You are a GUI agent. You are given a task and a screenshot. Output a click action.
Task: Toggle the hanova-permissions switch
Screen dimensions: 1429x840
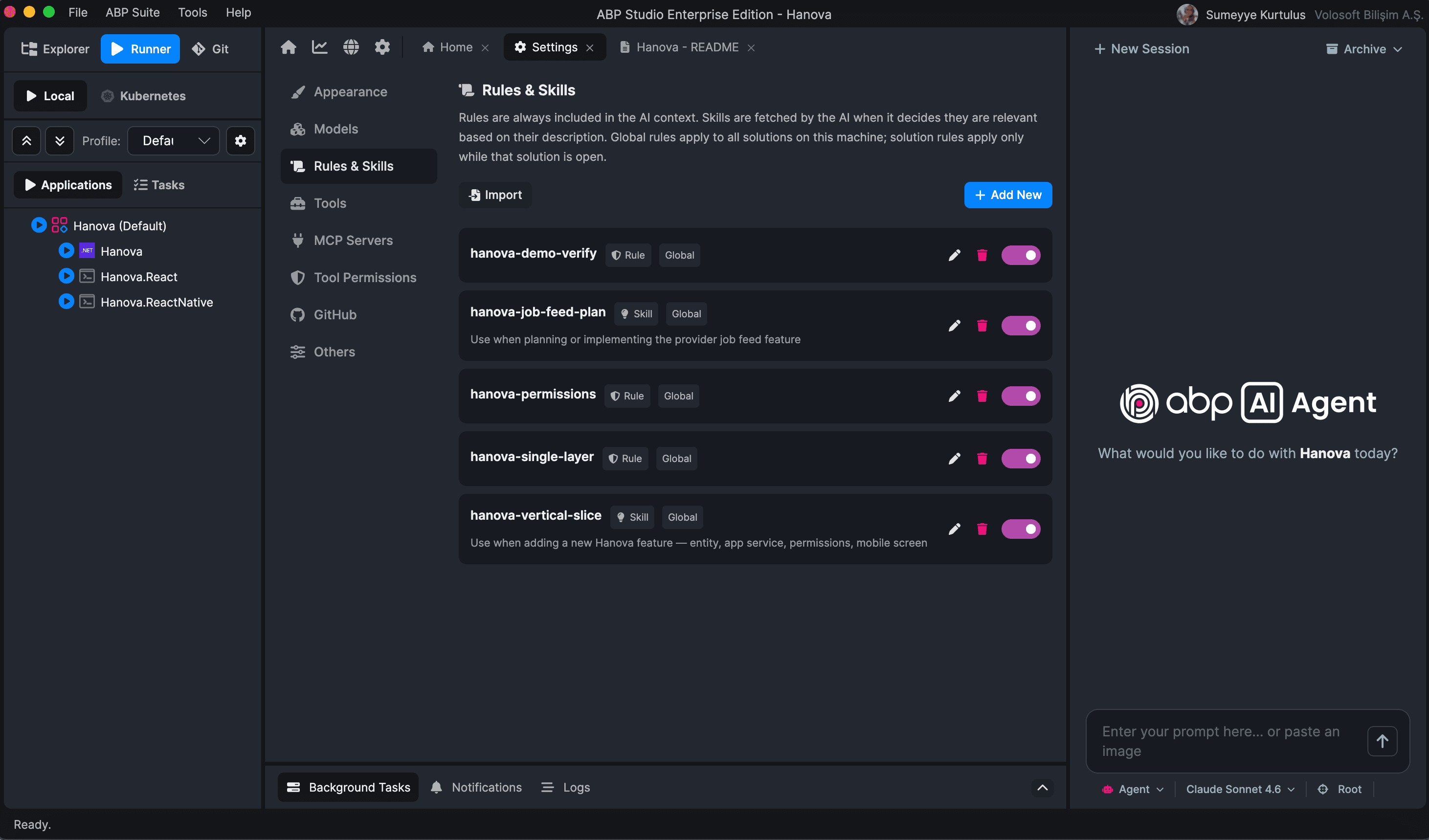1021,396
